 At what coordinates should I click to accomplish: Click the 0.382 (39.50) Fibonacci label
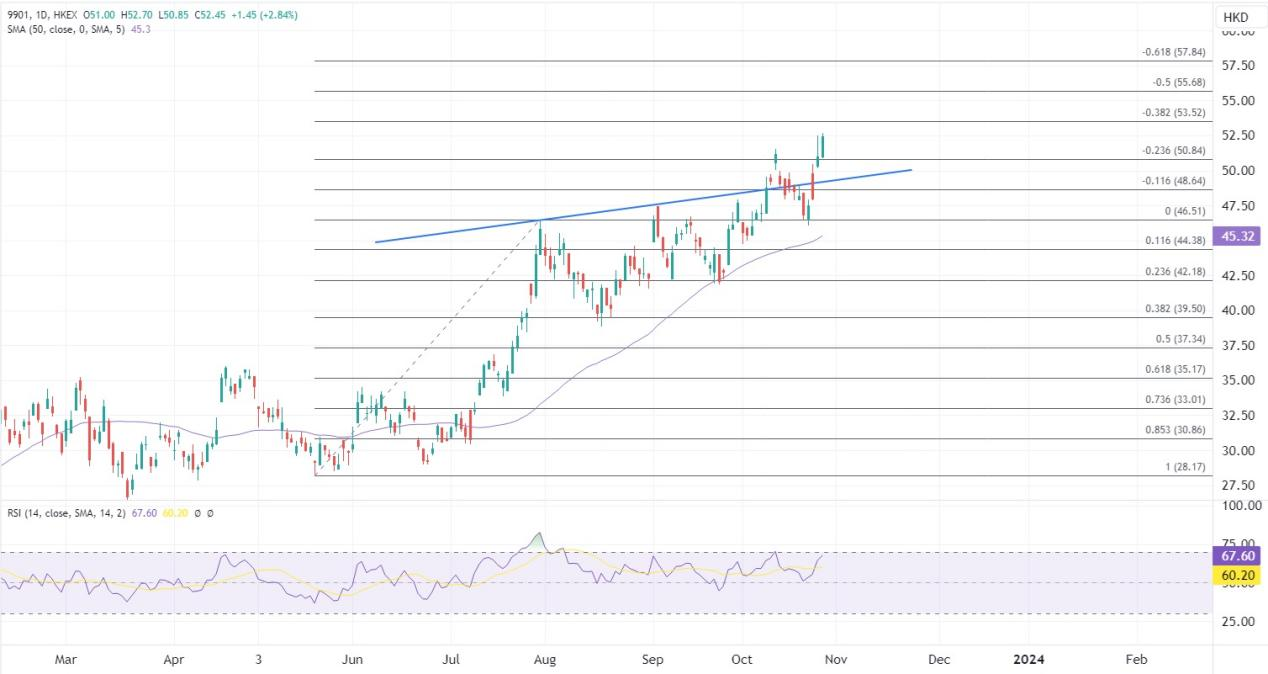[x=1175, y=309]
